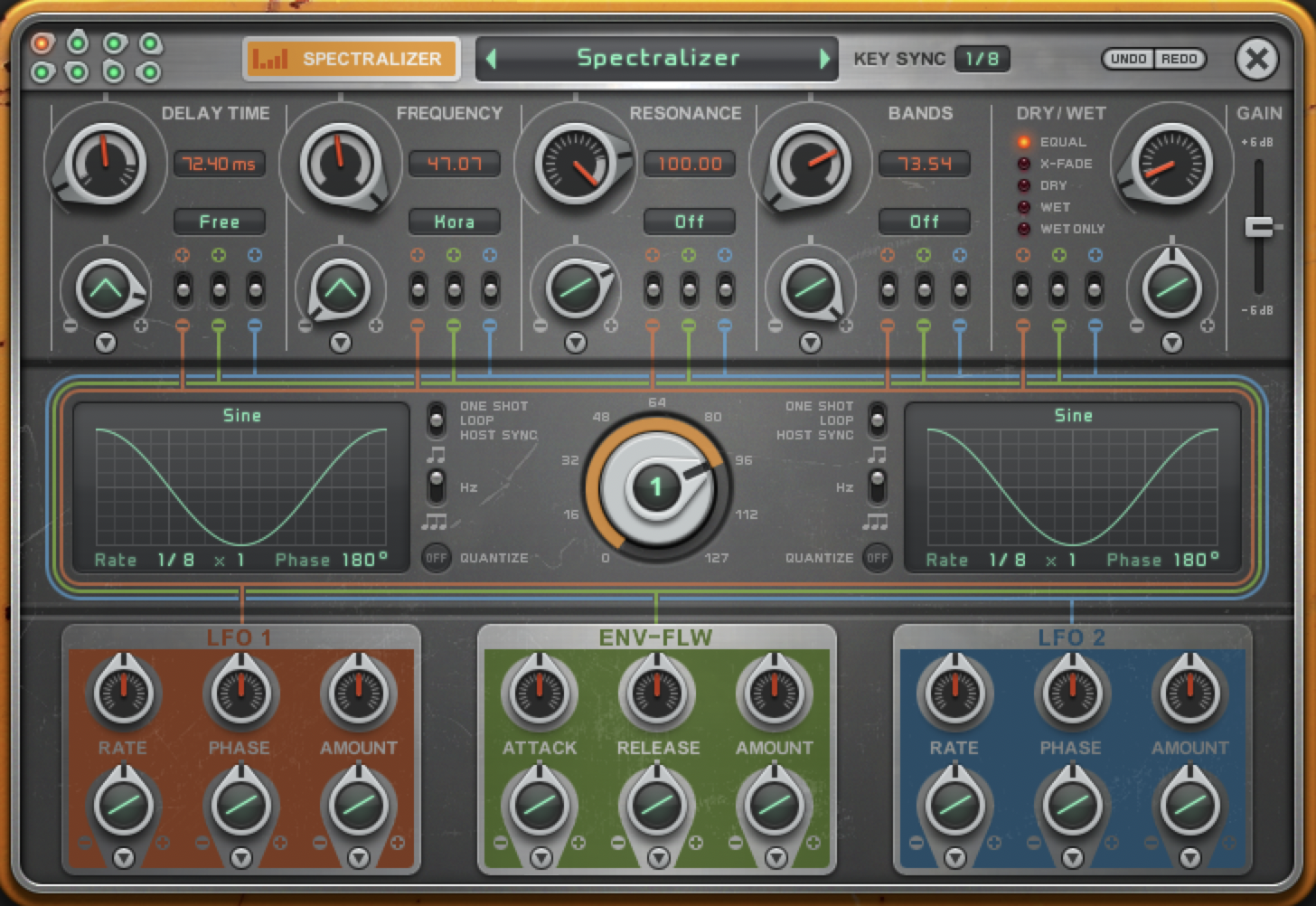The width and height of the screenshot is (1316, 906).
Task: Close the plugin with X button
Action: point(1256,59)
